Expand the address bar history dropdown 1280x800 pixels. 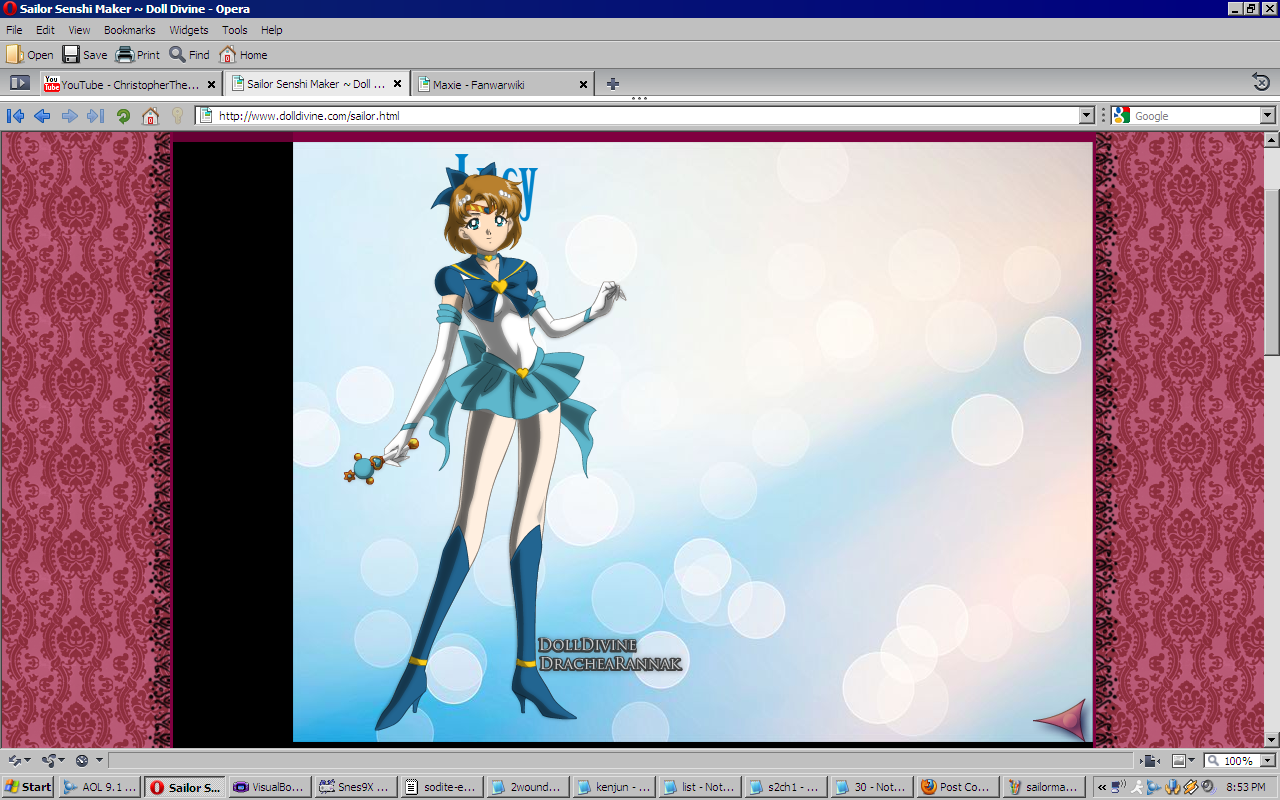pos(1087,116)
